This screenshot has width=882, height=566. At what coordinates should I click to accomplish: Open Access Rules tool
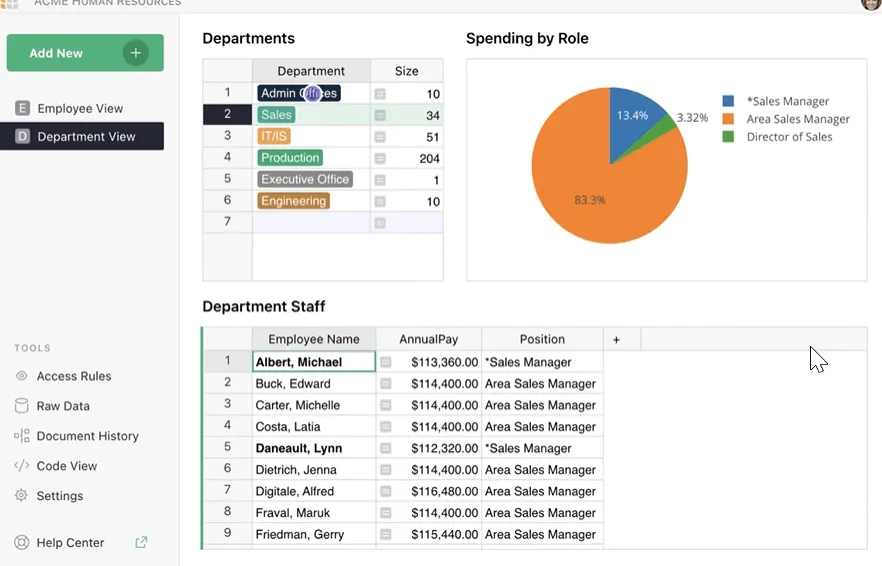(74, 376)
